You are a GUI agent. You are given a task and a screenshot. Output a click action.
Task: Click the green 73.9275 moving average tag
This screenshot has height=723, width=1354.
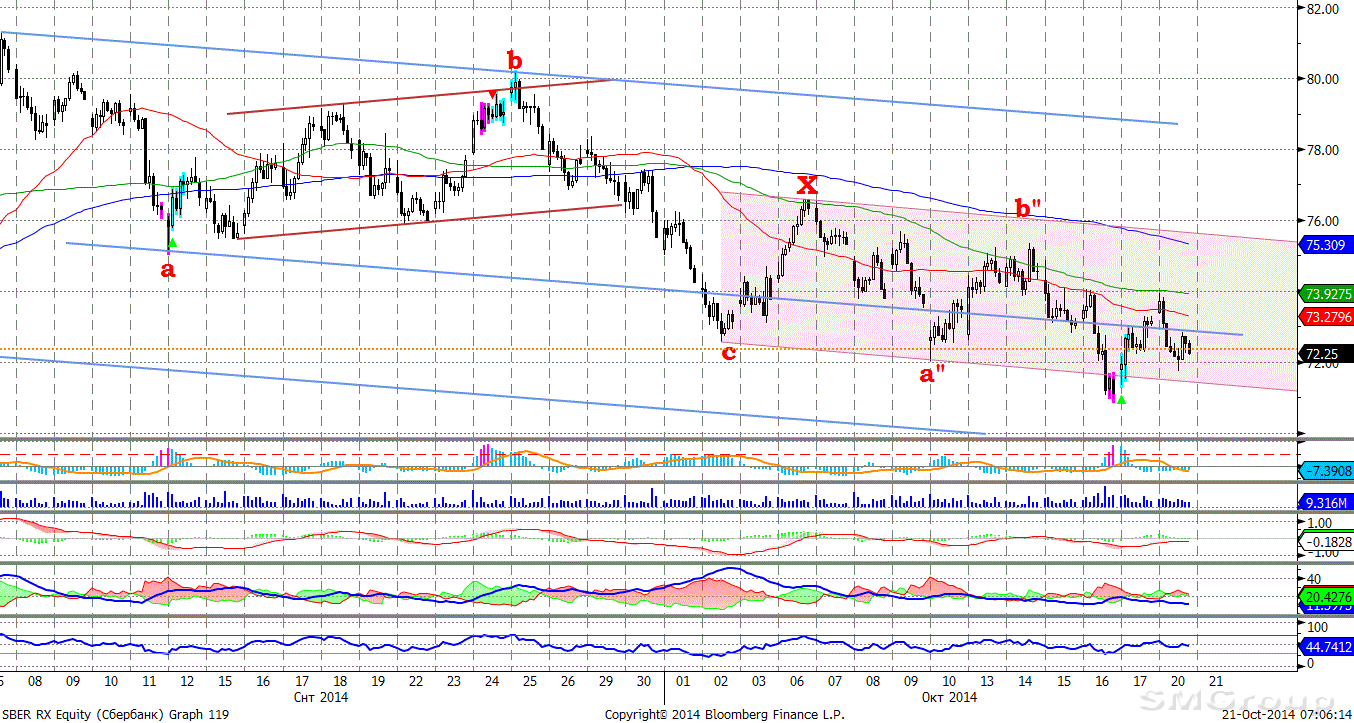(1325, 294)
